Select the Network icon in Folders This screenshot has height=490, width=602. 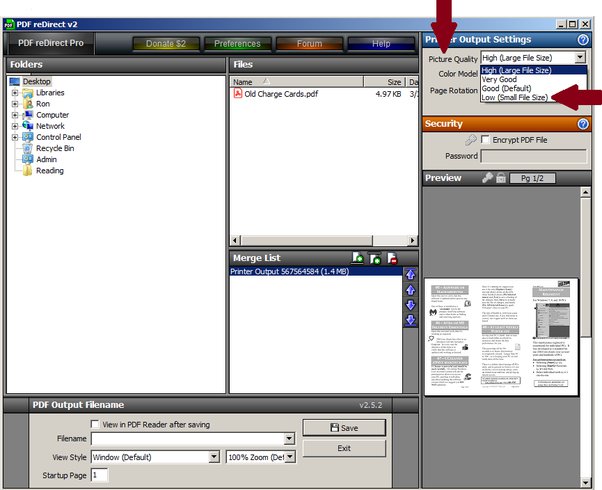(x=28, y=126)
